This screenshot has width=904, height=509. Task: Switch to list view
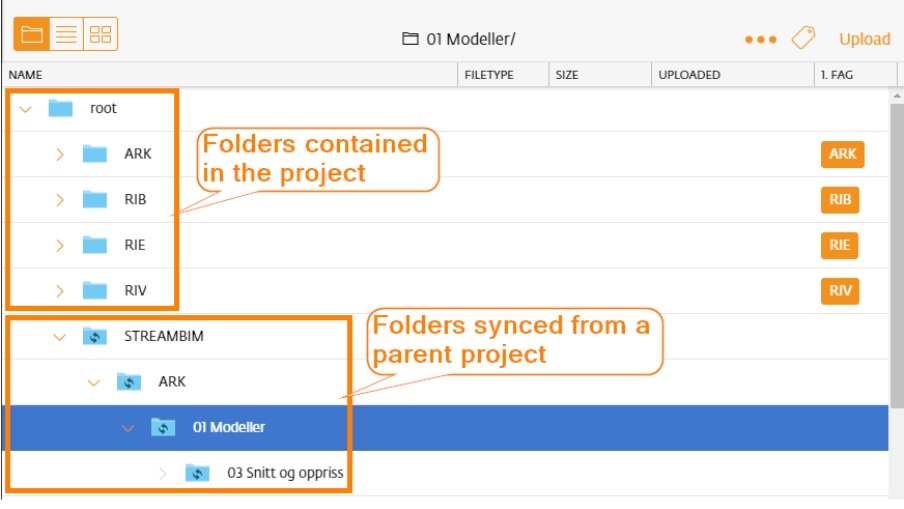coord(66,35)
